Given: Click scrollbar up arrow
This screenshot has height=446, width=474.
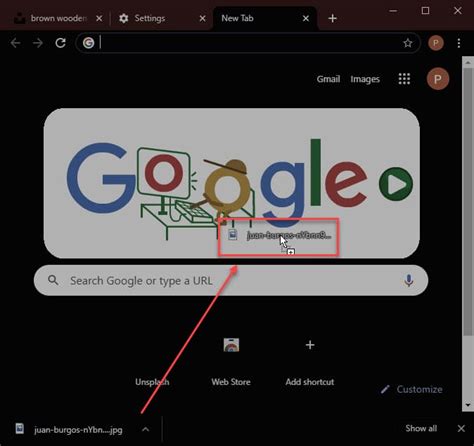Looking at the screenshot, I should tap(468, 62).
